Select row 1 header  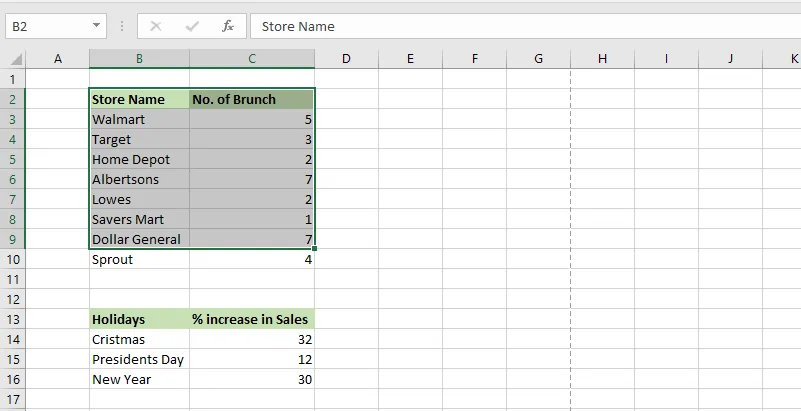[13, 79]
